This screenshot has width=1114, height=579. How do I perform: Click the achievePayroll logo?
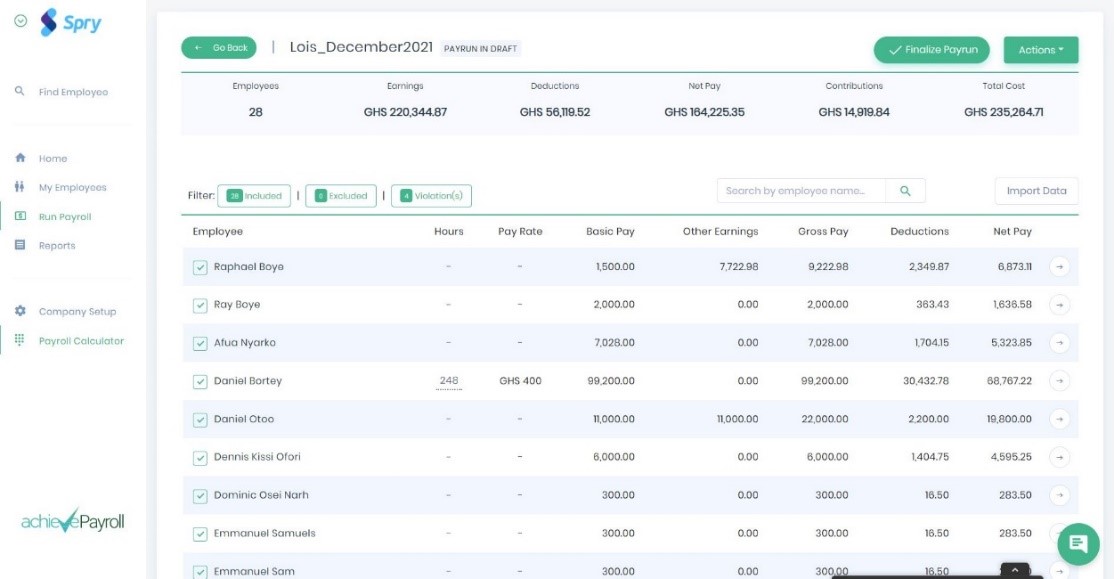[72, 521]
